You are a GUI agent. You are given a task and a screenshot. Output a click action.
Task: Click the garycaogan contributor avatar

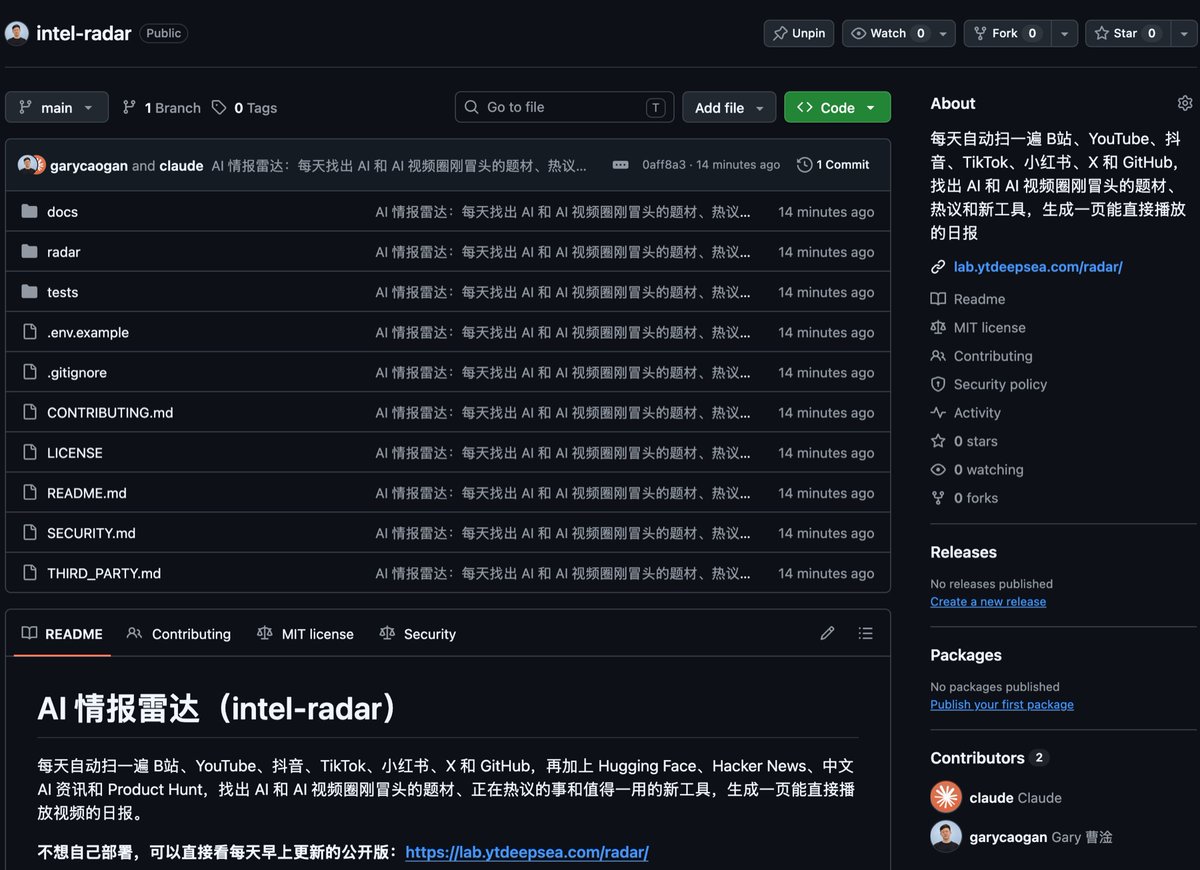pyautogui.click(x=946, y=837)
